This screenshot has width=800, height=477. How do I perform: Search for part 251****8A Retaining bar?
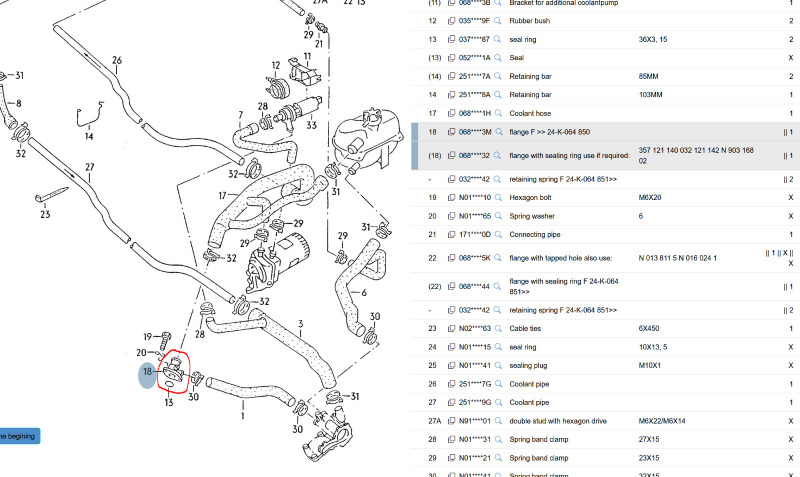tap(497, 95)
